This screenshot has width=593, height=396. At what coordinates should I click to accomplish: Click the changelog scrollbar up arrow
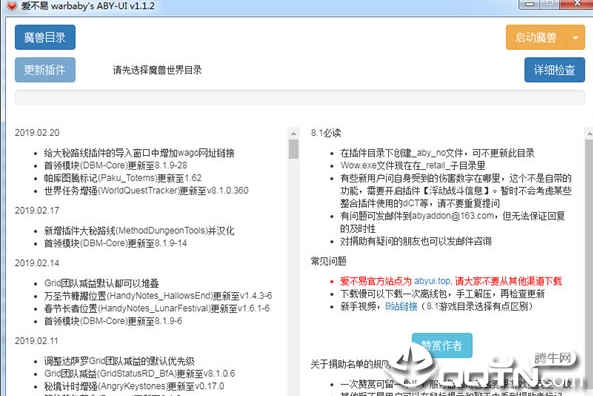tap(293, 134)
